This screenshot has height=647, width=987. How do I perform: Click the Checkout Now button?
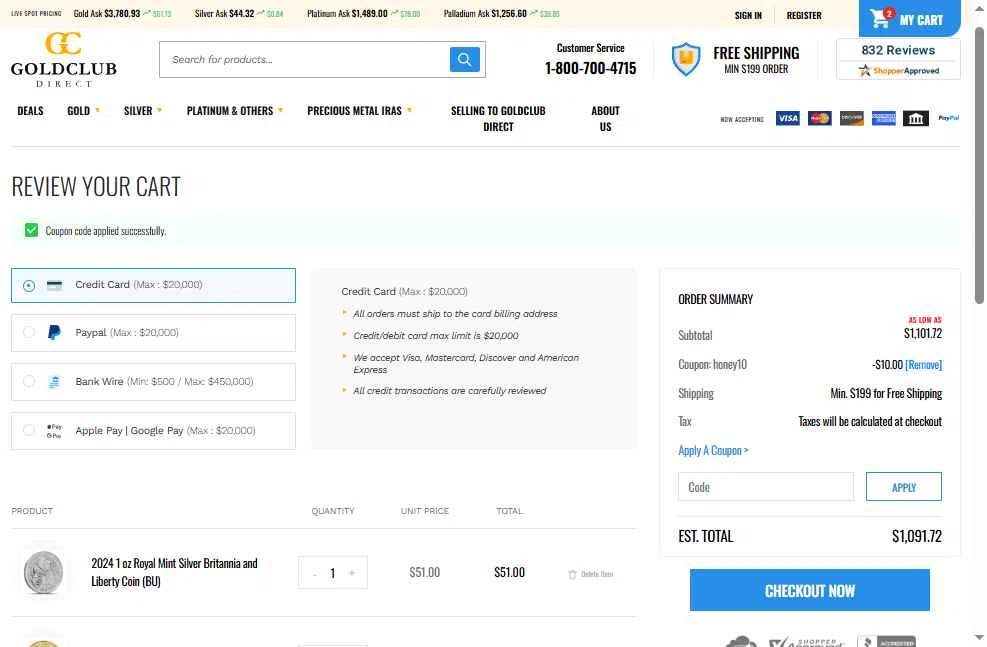tap(809, 590)
